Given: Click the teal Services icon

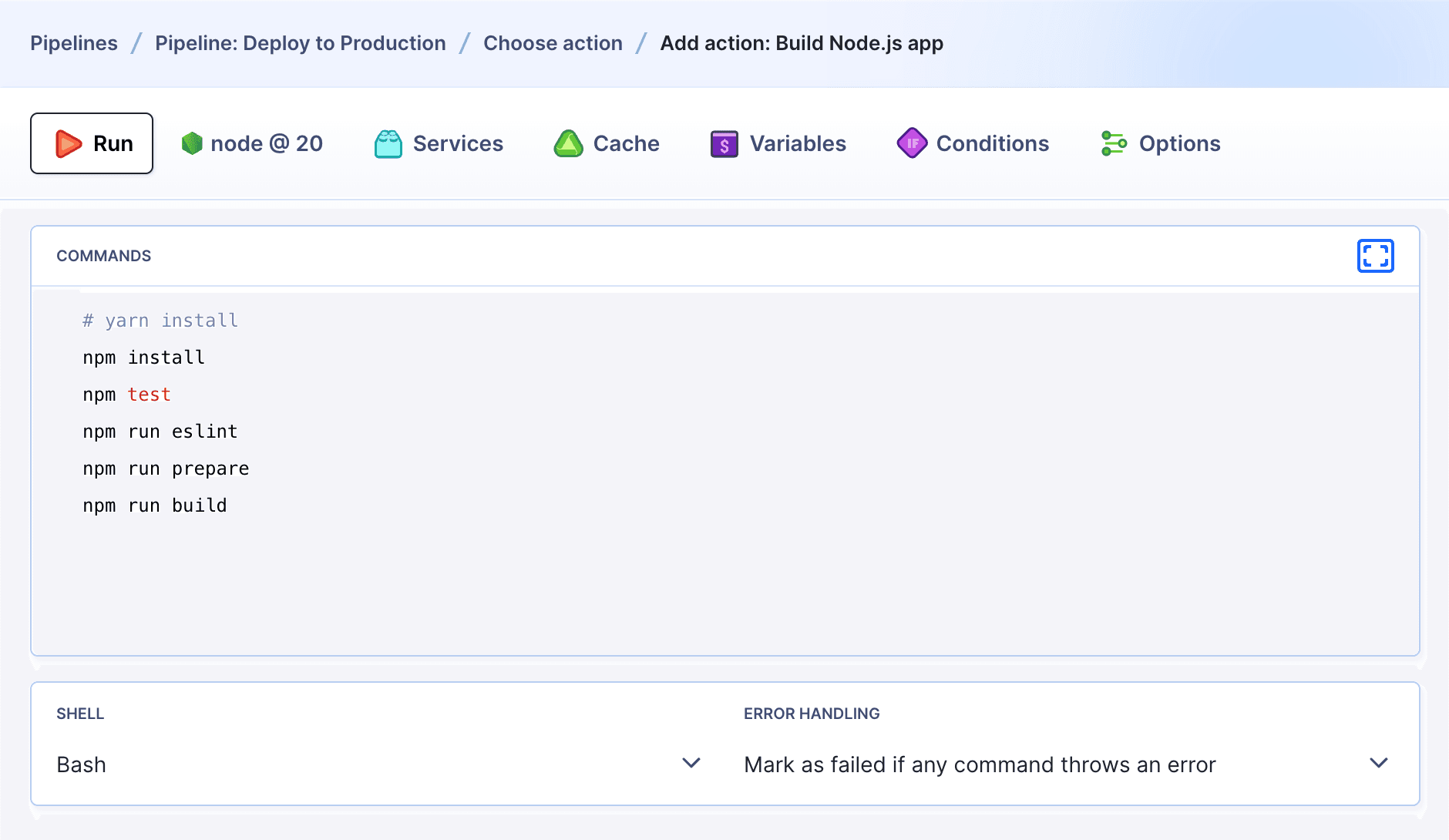Looking at the screenshot, I should click(x=388, y=143).
